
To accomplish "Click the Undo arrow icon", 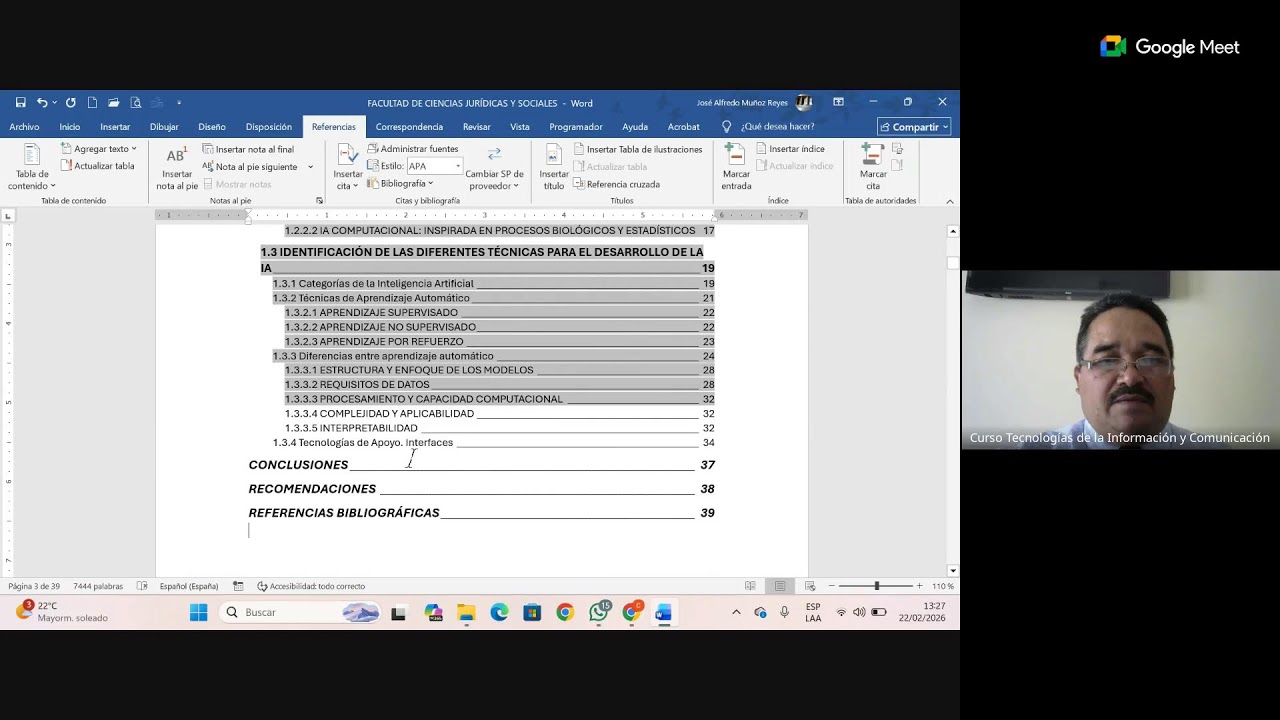I will coord(42,102).
